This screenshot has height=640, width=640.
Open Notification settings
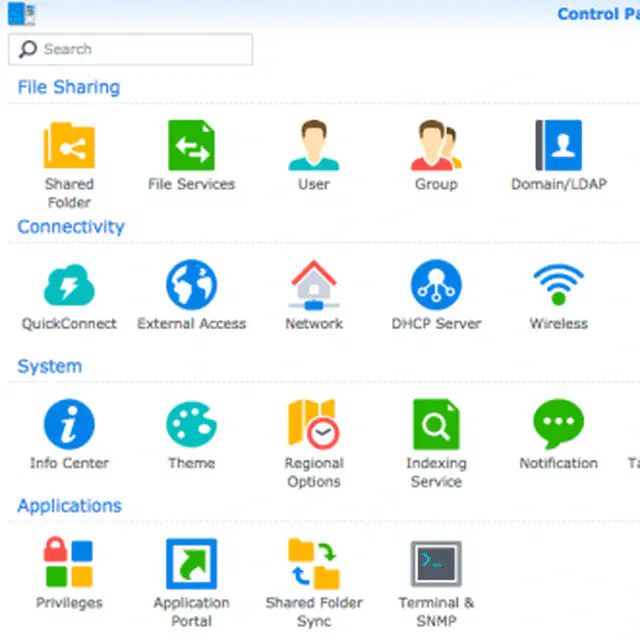tap(558, 426)
